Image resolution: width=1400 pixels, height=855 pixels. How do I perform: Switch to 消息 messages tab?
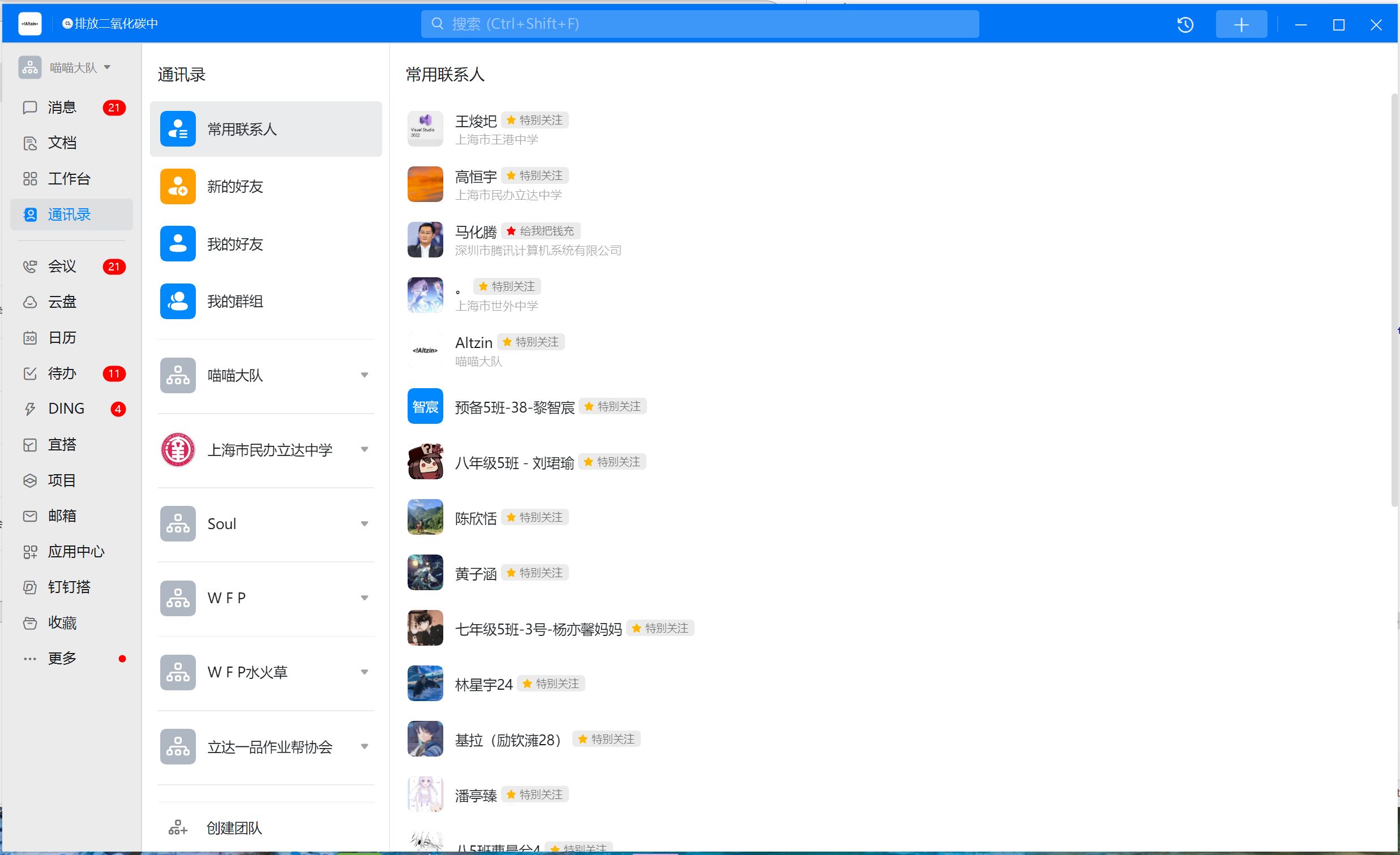click(61, 108)
